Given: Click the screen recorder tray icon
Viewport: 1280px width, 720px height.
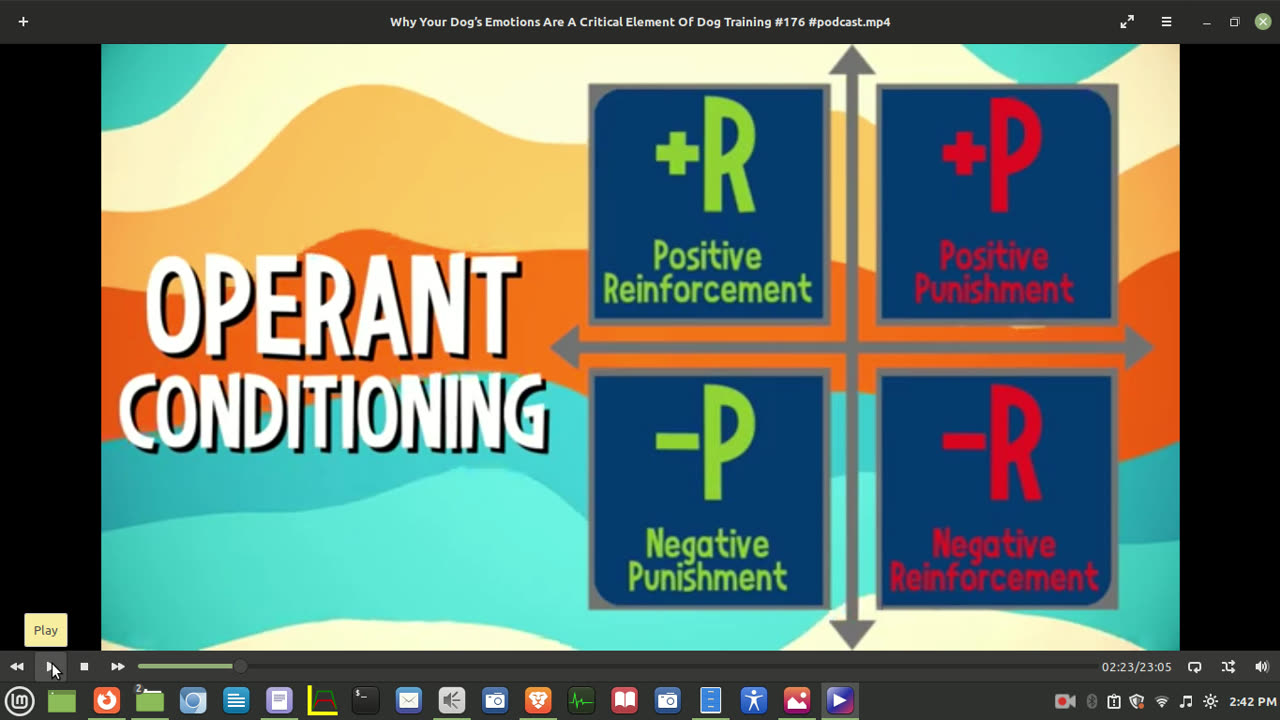Looking at the screenshot, I should pyautogui.click(x=1065, y=702).
